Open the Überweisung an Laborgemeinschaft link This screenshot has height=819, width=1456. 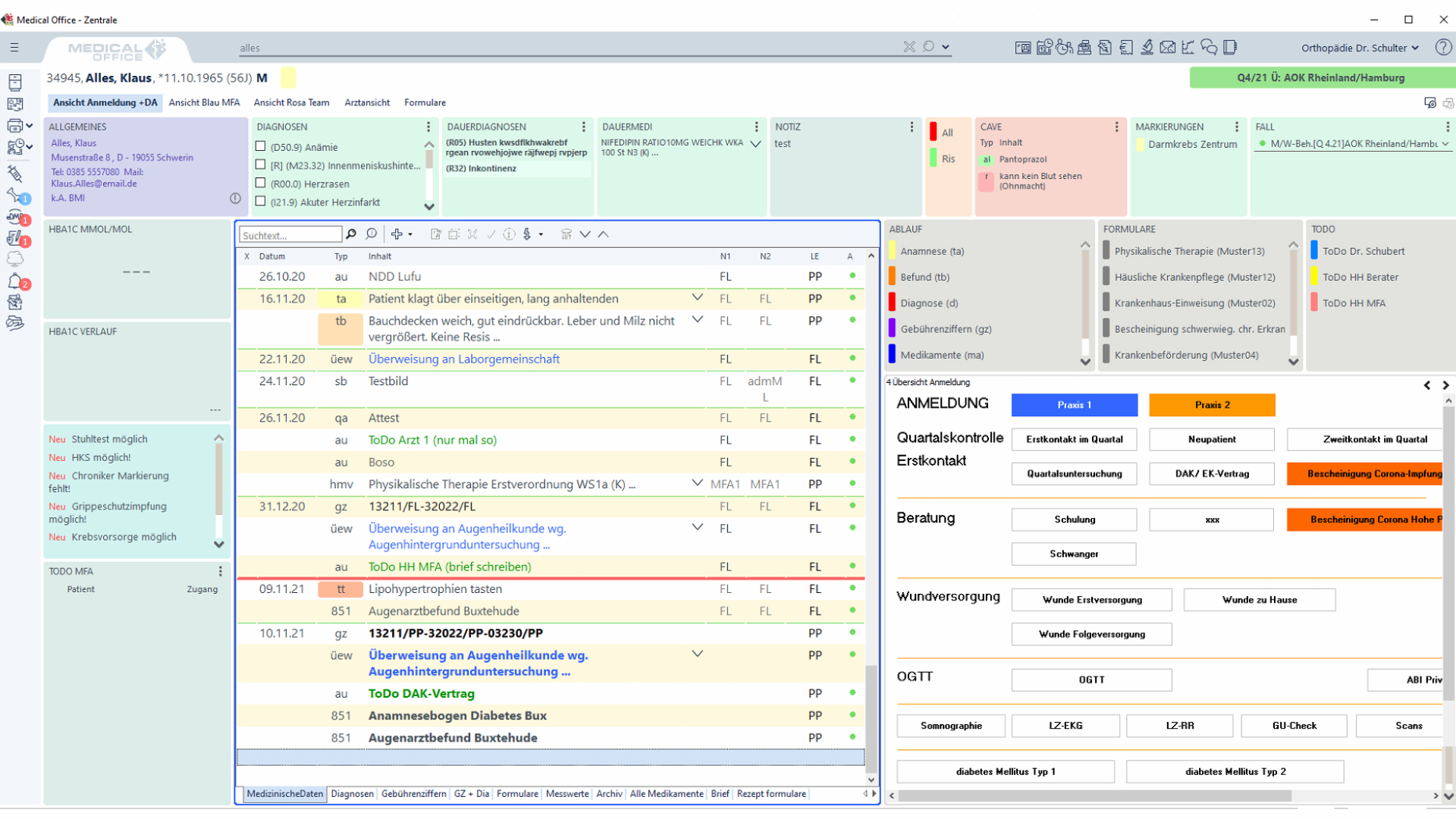(464, 359)
